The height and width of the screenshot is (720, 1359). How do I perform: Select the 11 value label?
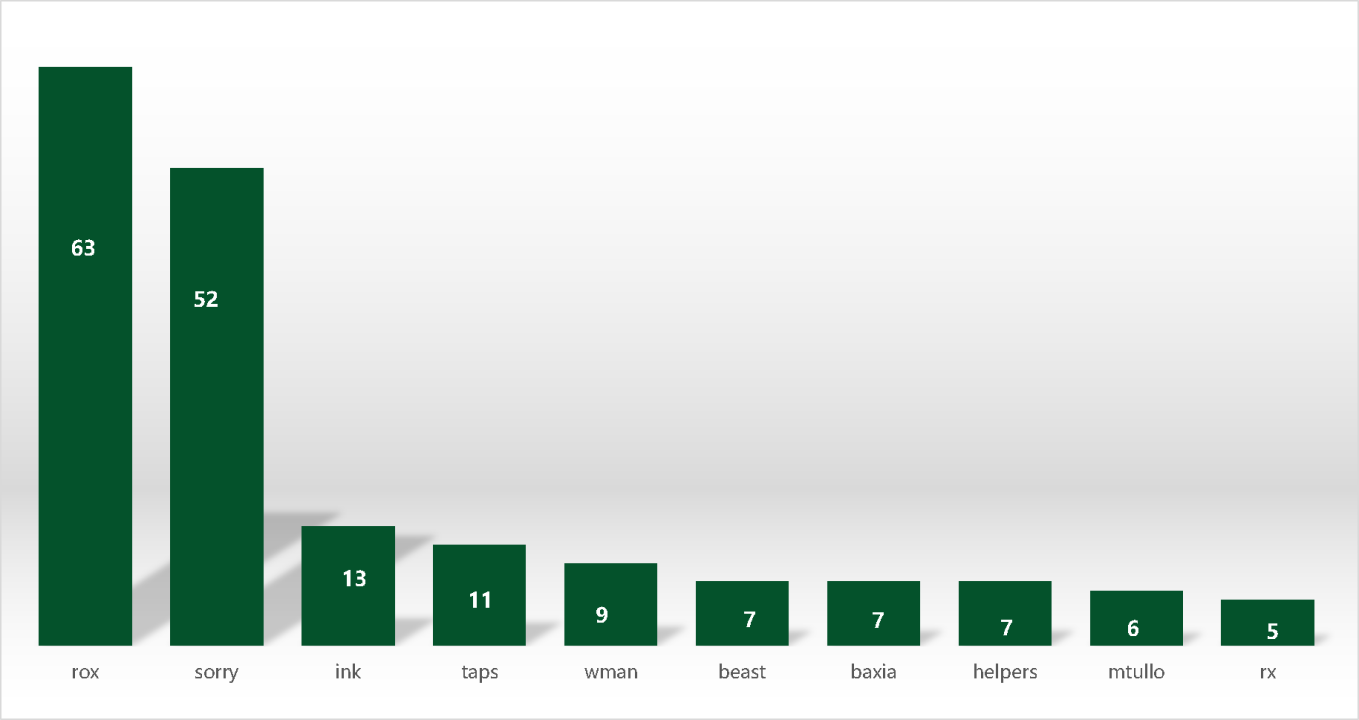tap(481, 600)
